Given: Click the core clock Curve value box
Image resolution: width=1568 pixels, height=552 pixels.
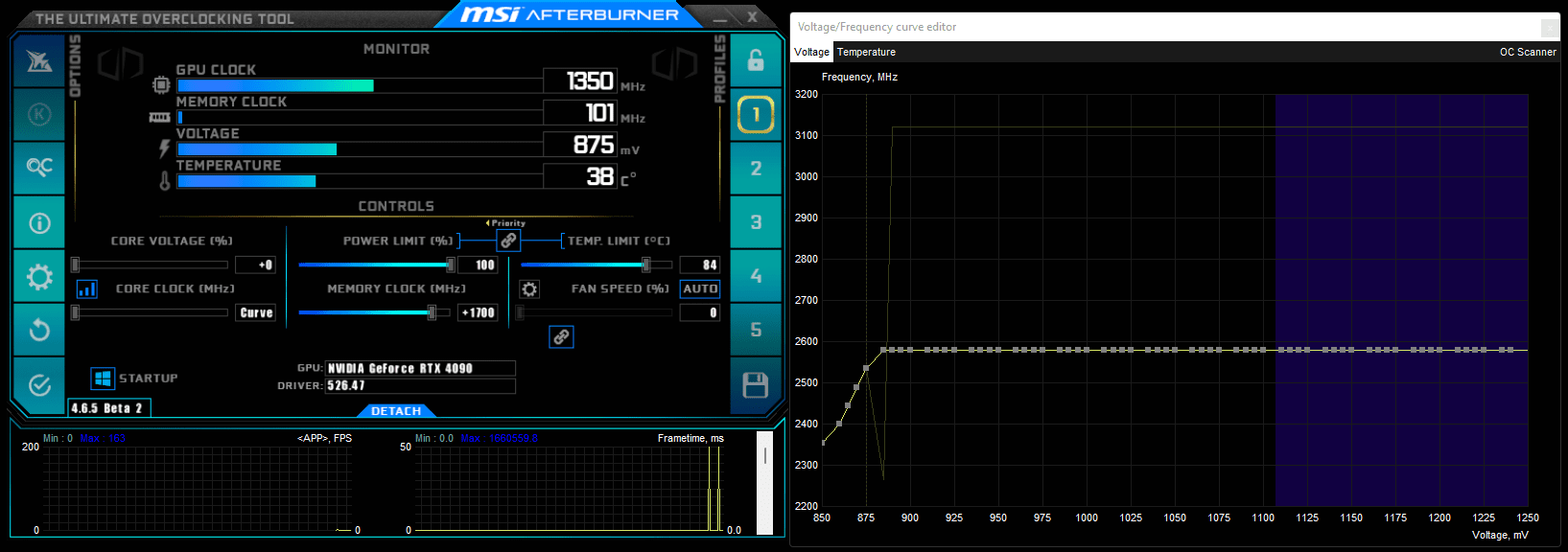Looking at the screenshot, I should tap(256, 312).
